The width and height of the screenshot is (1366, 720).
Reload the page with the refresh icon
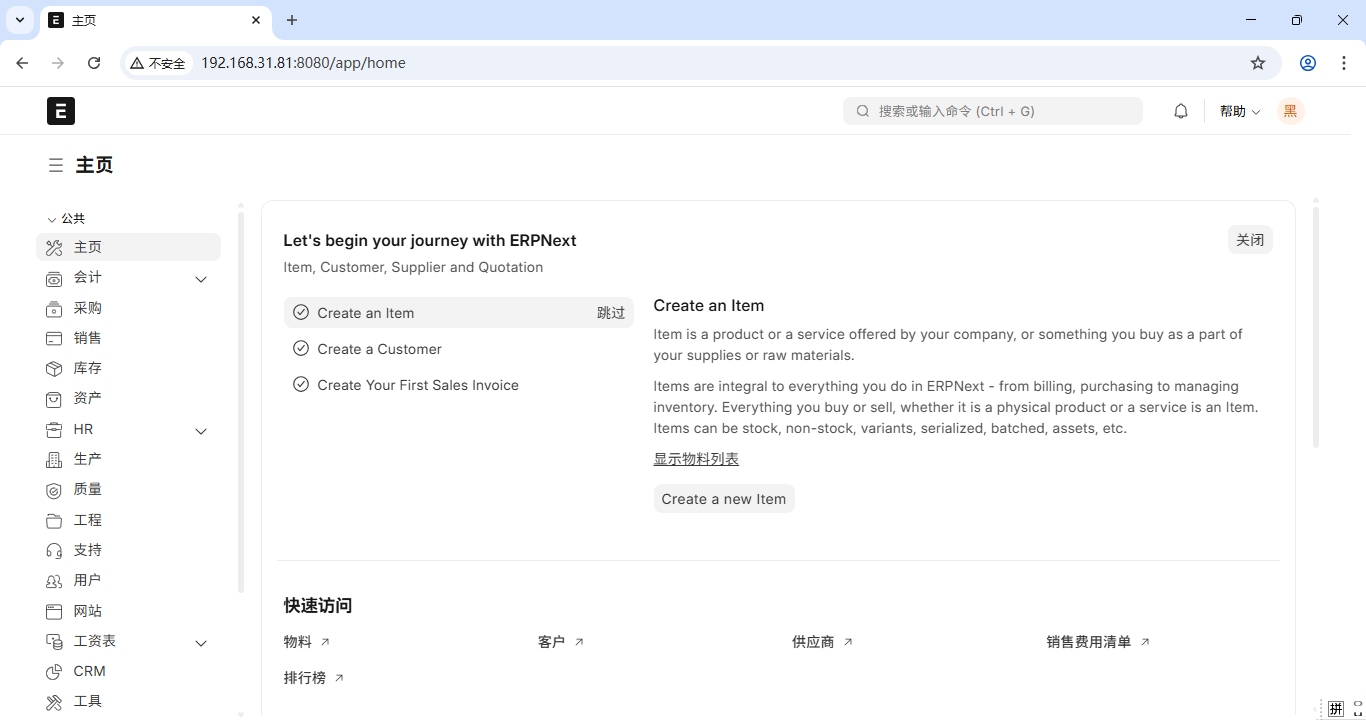94,63
